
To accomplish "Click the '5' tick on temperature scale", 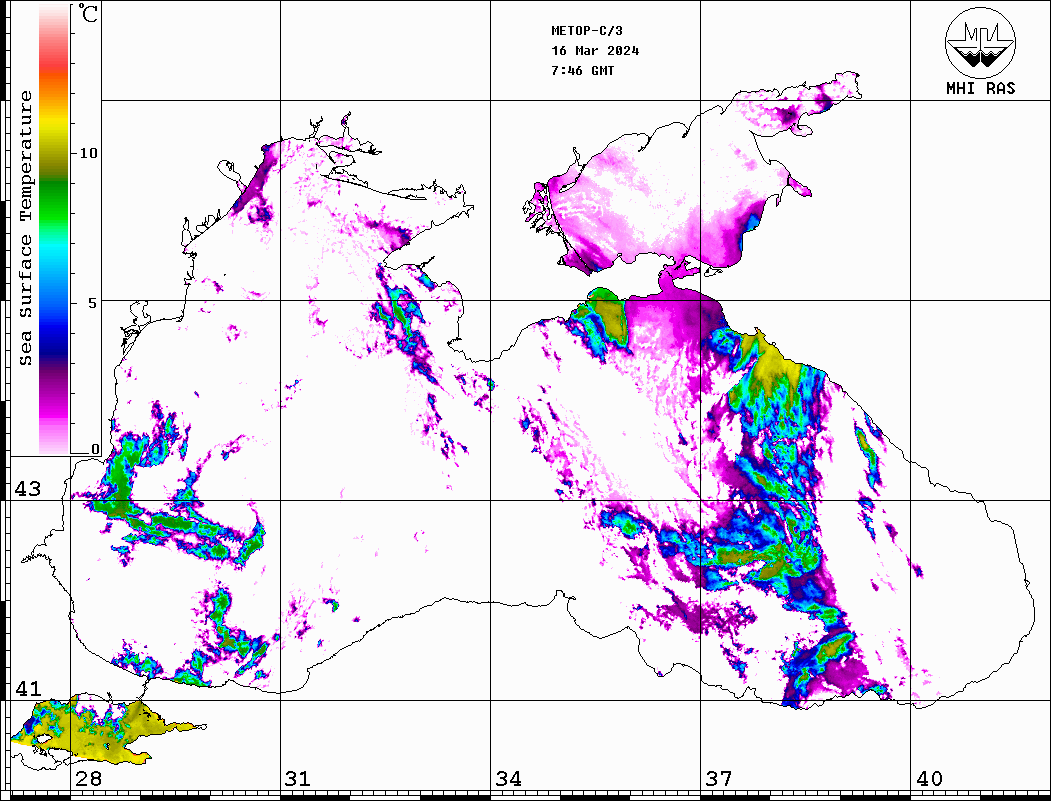I will click(x=93, y=302).
